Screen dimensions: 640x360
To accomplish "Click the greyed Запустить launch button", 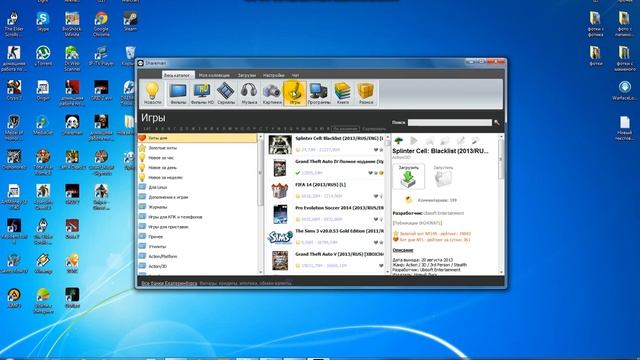I will (x=443, y=176).
